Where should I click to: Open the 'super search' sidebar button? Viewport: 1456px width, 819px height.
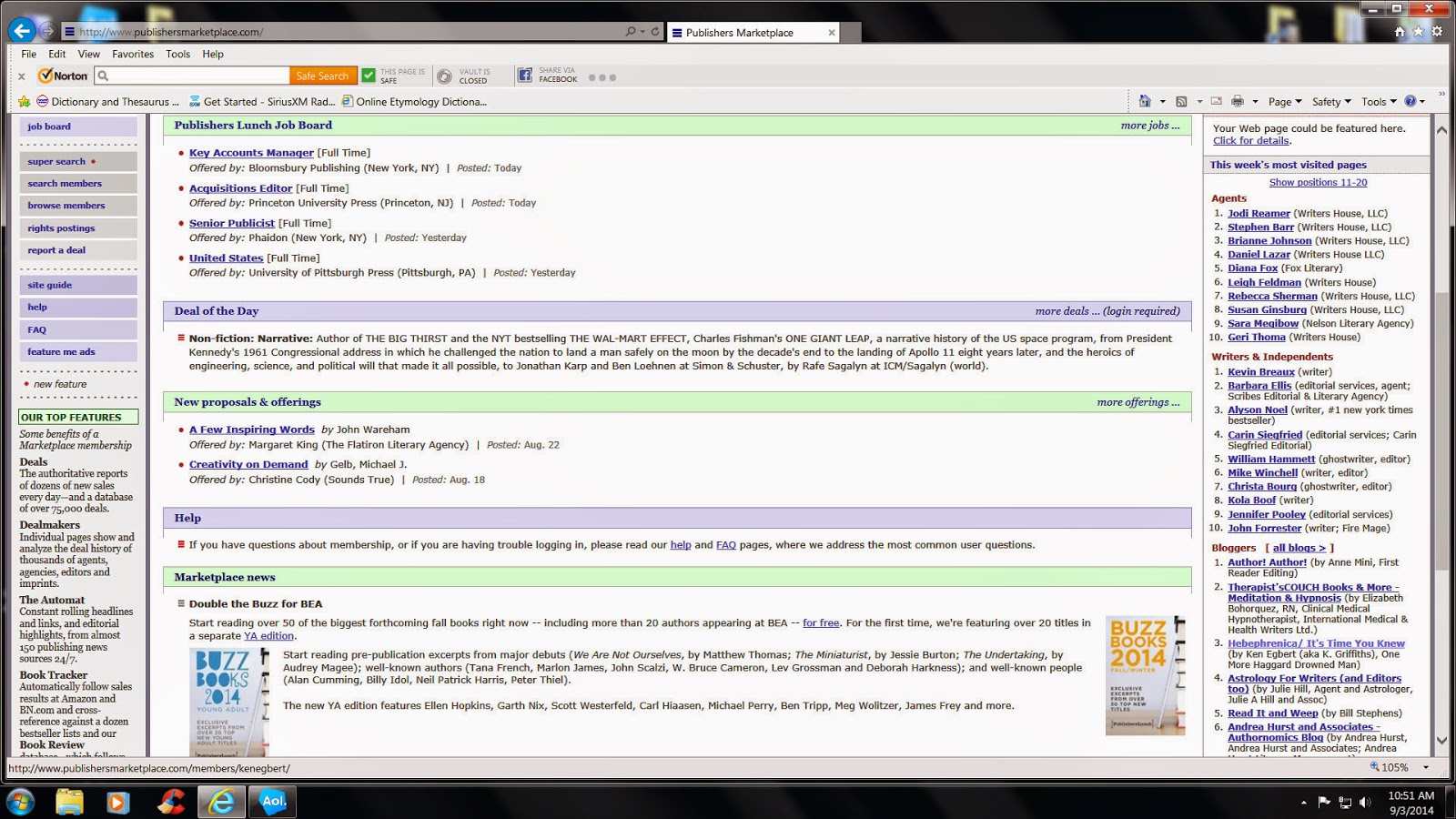click(78, 161)
